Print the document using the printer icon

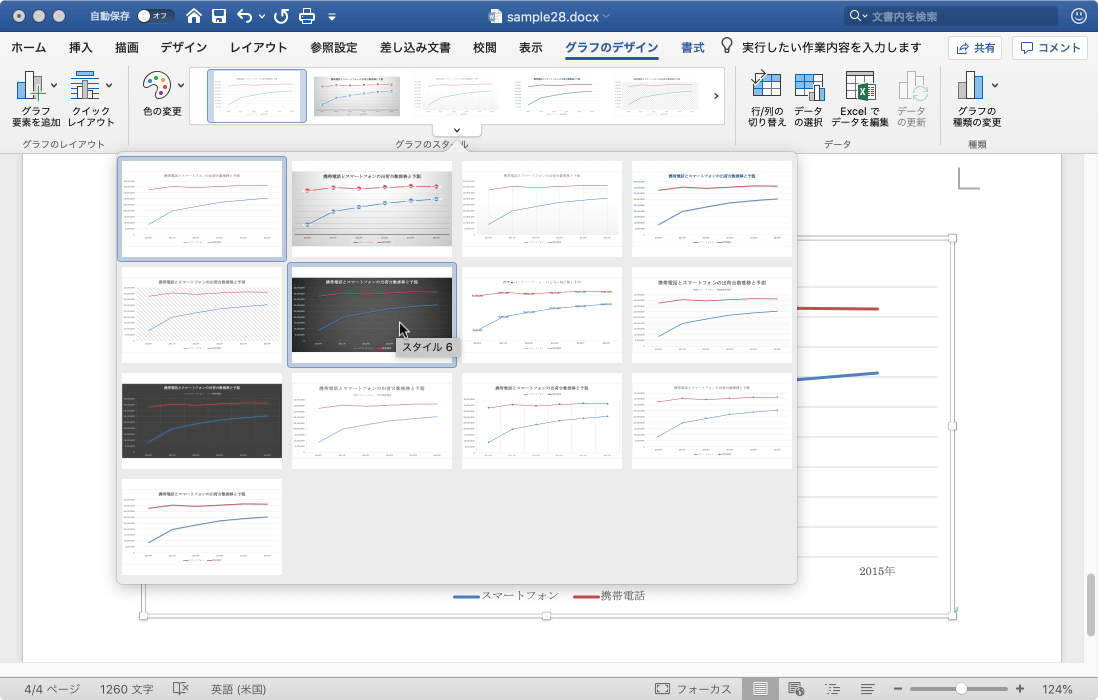pos(307,16)
